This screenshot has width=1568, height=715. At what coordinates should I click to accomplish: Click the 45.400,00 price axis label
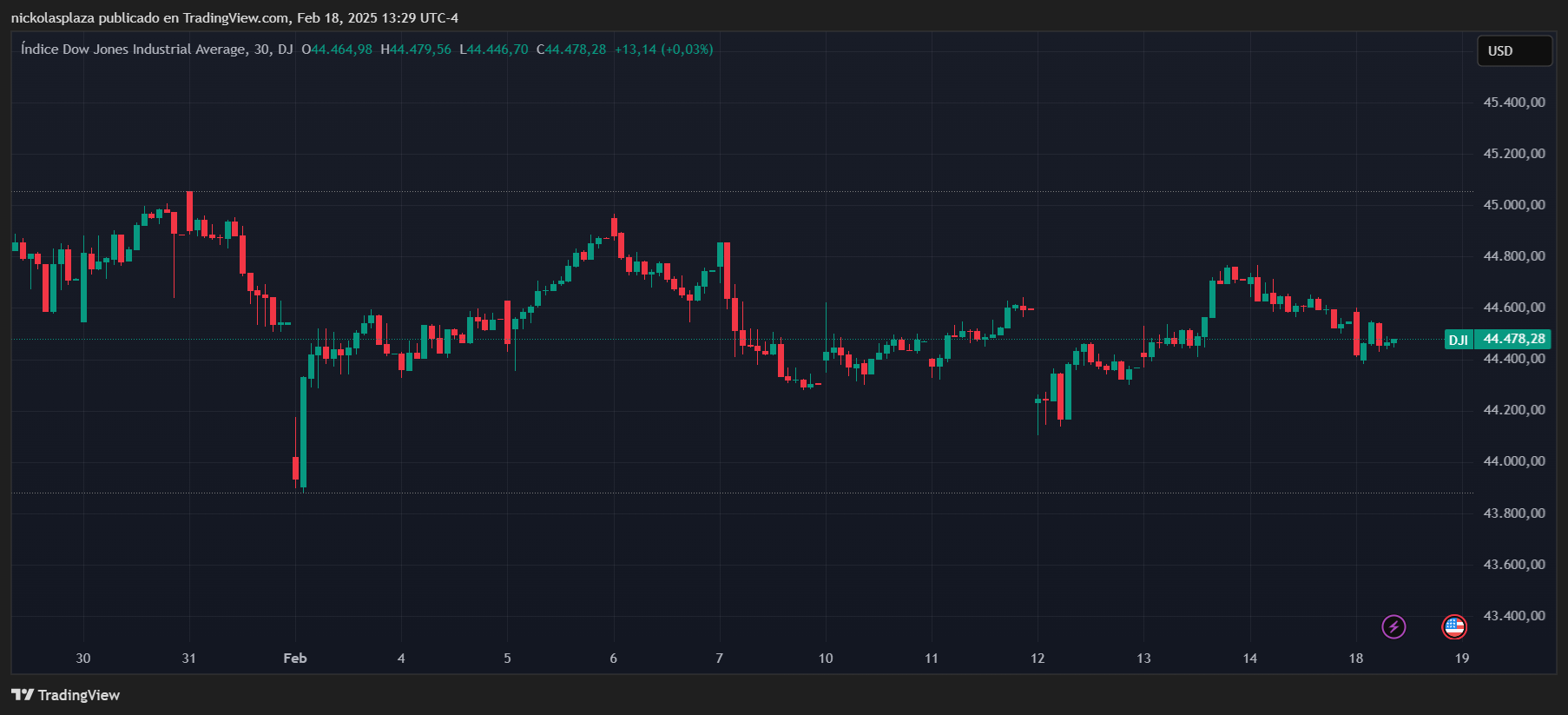coord(1514,103)
